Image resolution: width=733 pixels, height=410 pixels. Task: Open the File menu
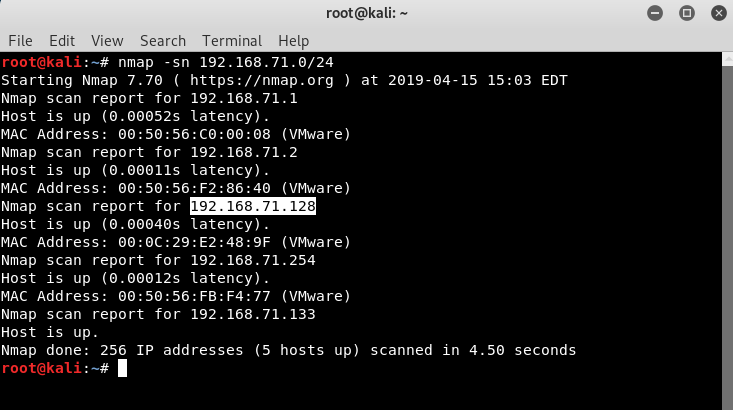tap(21, 41)
